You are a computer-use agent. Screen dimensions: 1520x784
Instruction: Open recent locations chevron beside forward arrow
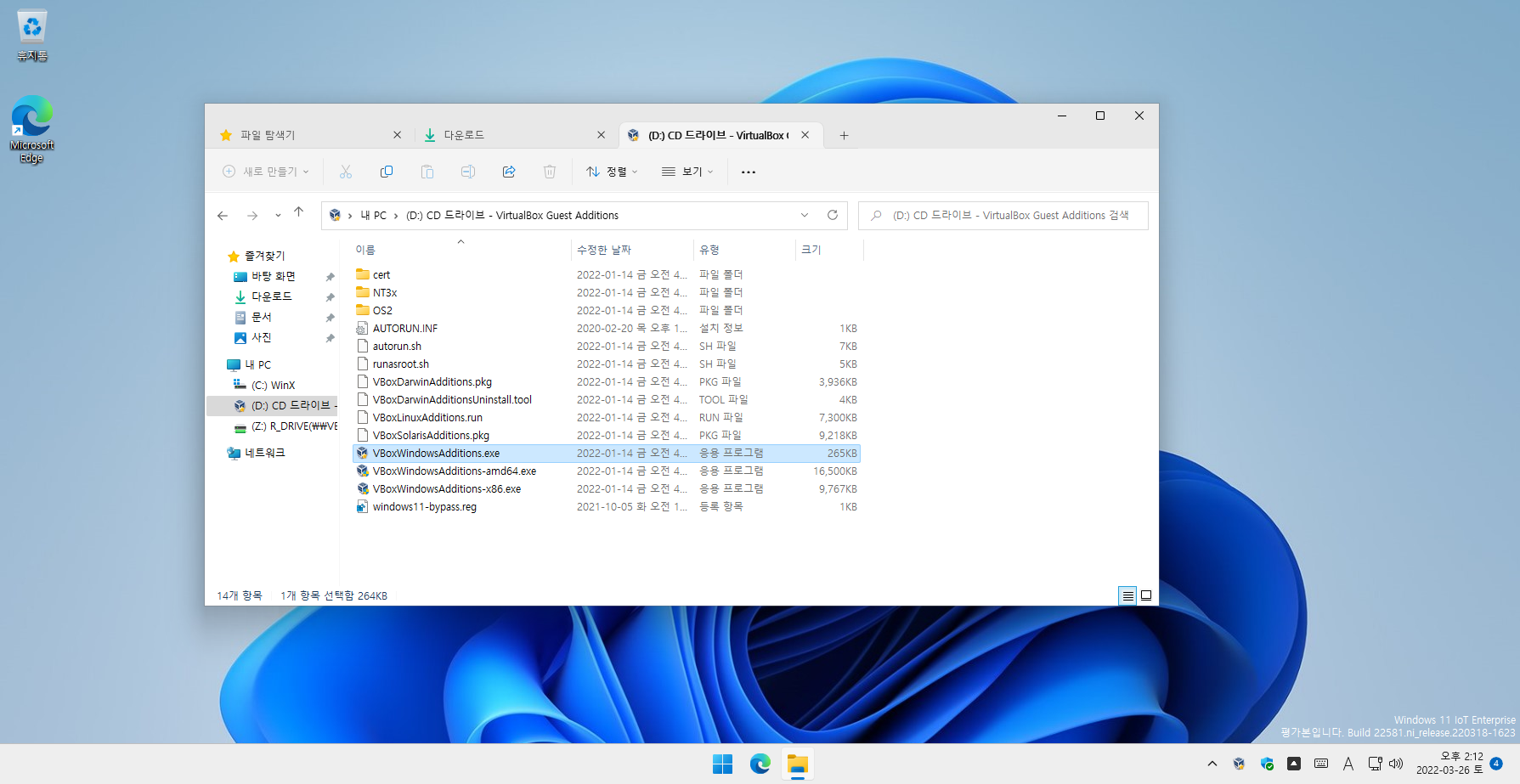click(x=278, y=216)
